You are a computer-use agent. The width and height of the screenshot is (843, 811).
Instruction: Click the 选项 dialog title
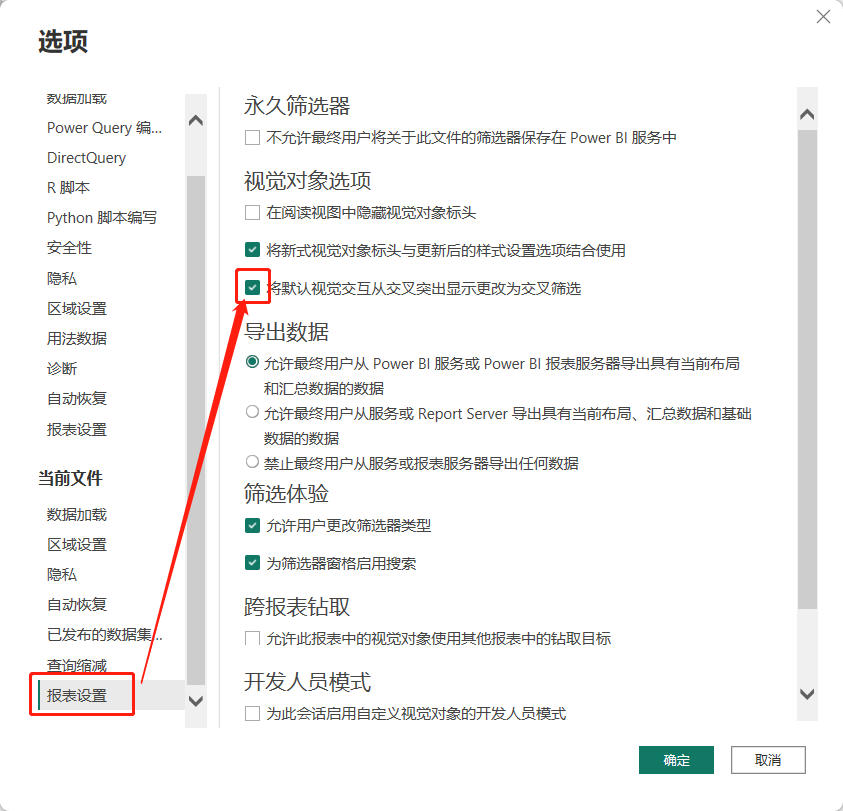tap(63, 41)
